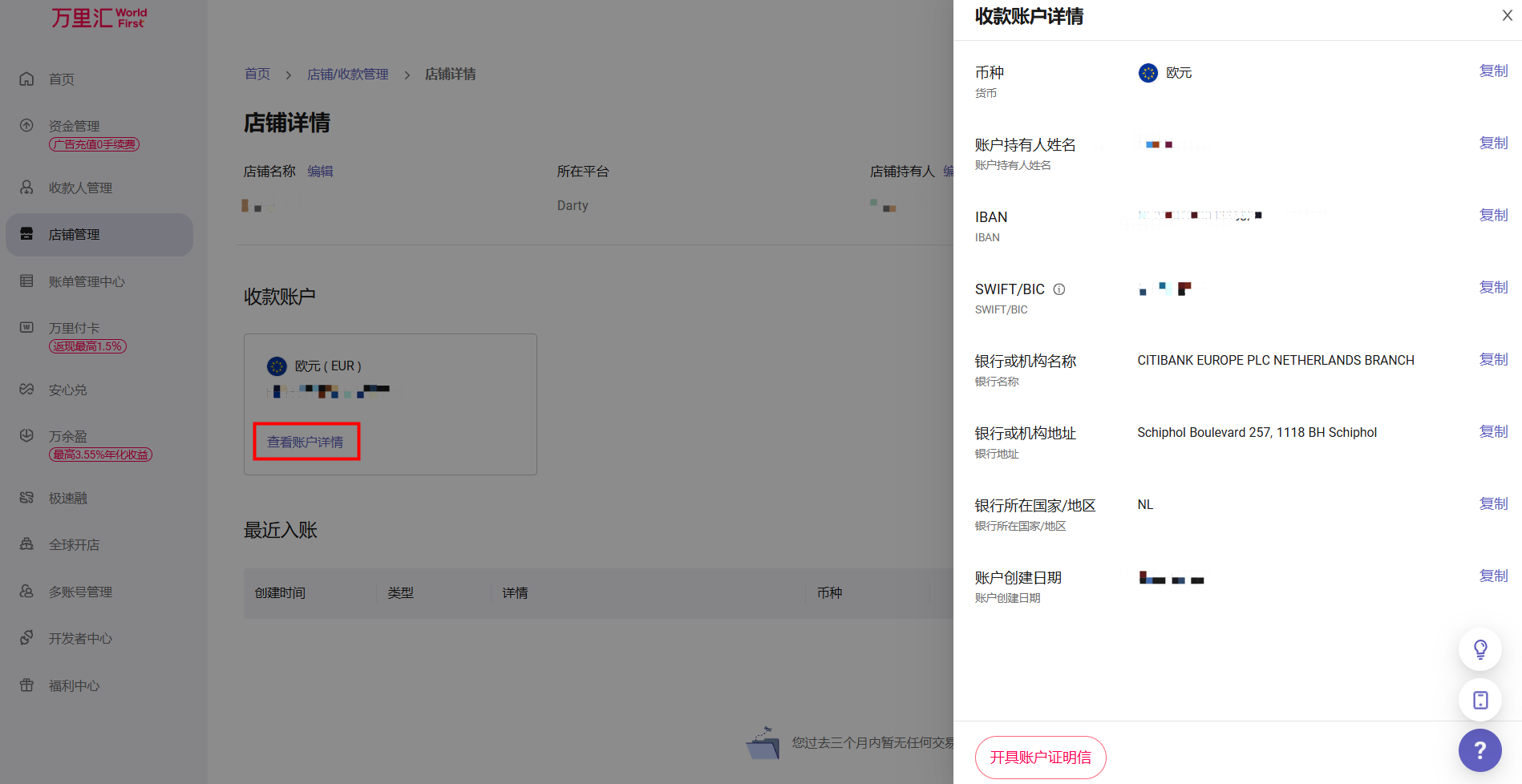
Task: Open 开发者中心 in the sidebar
Action: pos(80,638)
